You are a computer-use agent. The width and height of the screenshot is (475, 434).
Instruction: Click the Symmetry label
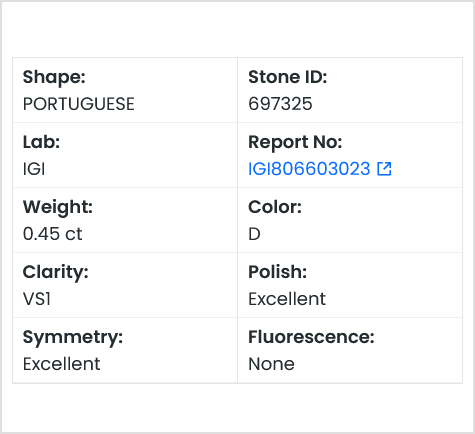pos(73,337)
